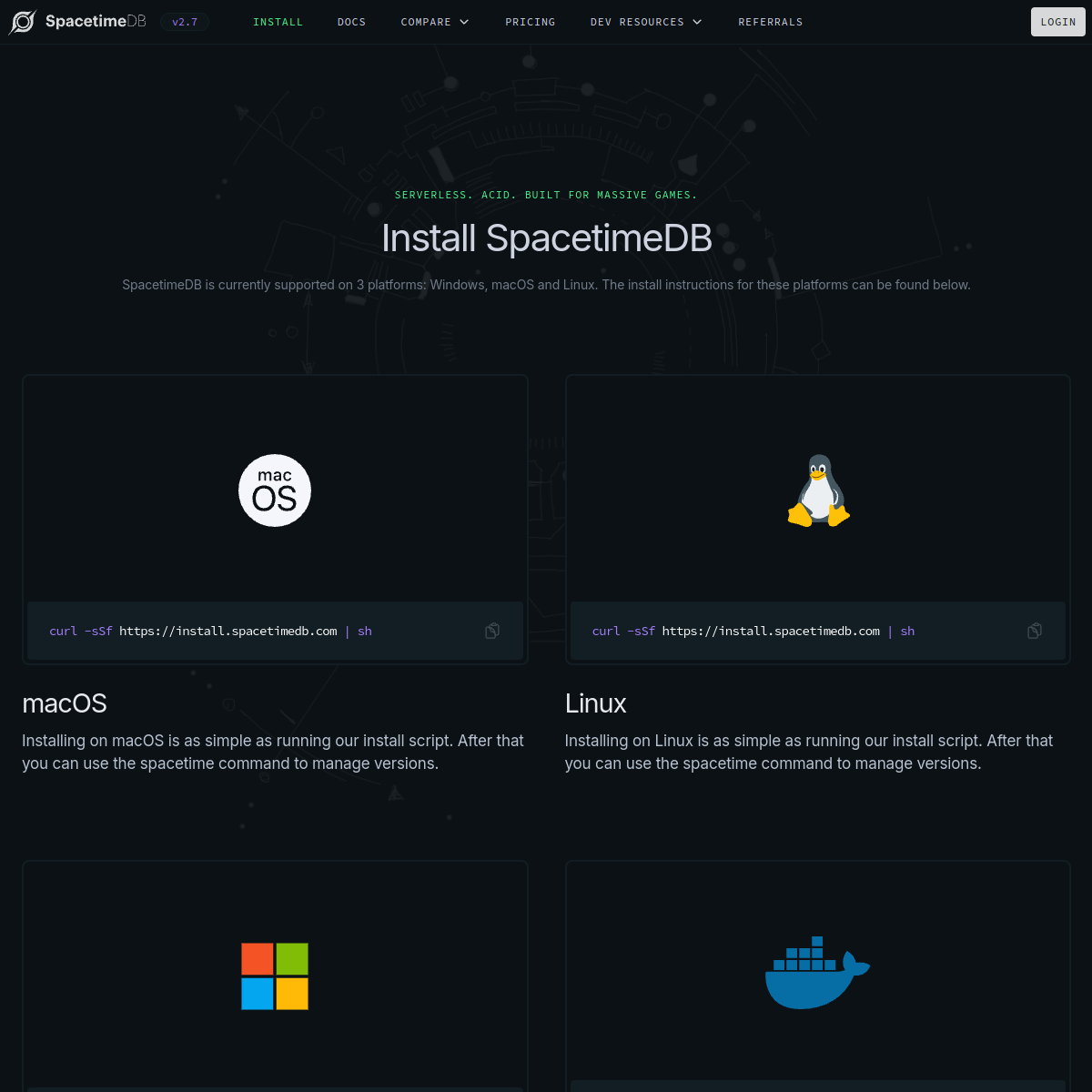Open the COMPARE menu
The height and width of the screenshot is (1092, 1092).
pos(426,22)
